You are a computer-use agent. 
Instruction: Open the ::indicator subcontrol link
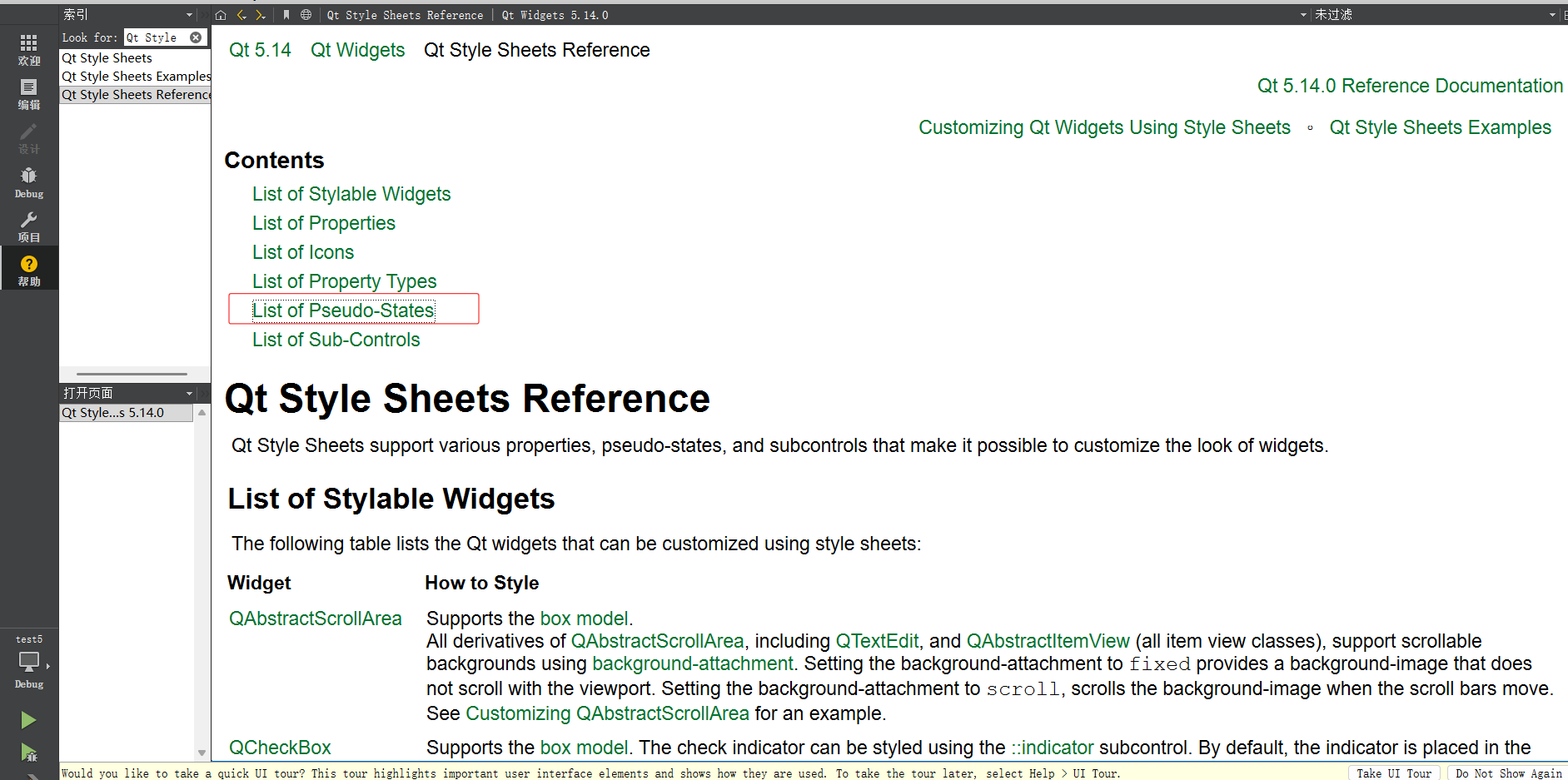click(1052, 748)
